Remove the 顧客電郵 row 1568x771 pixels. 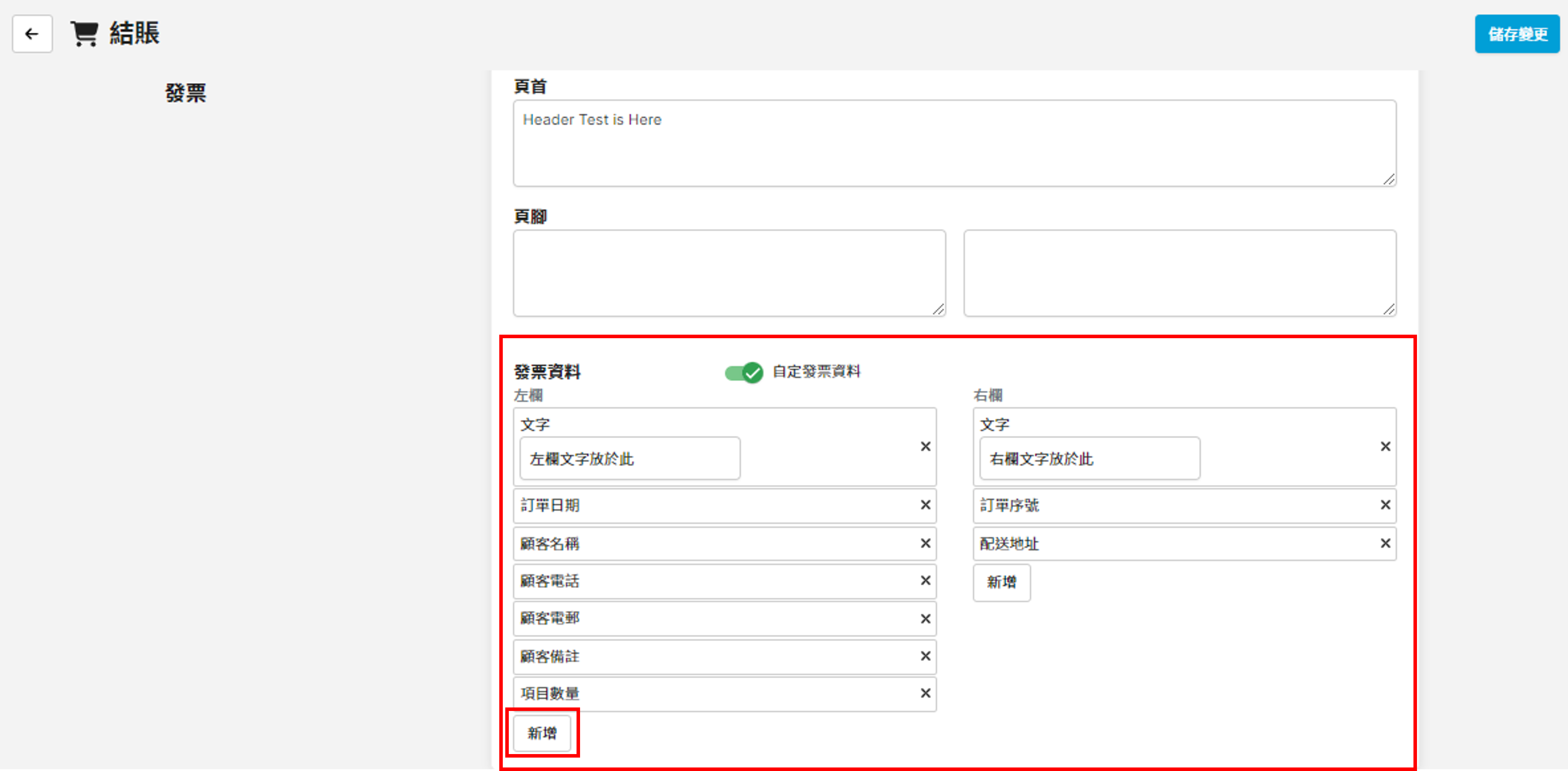click(x=925, y=619)
